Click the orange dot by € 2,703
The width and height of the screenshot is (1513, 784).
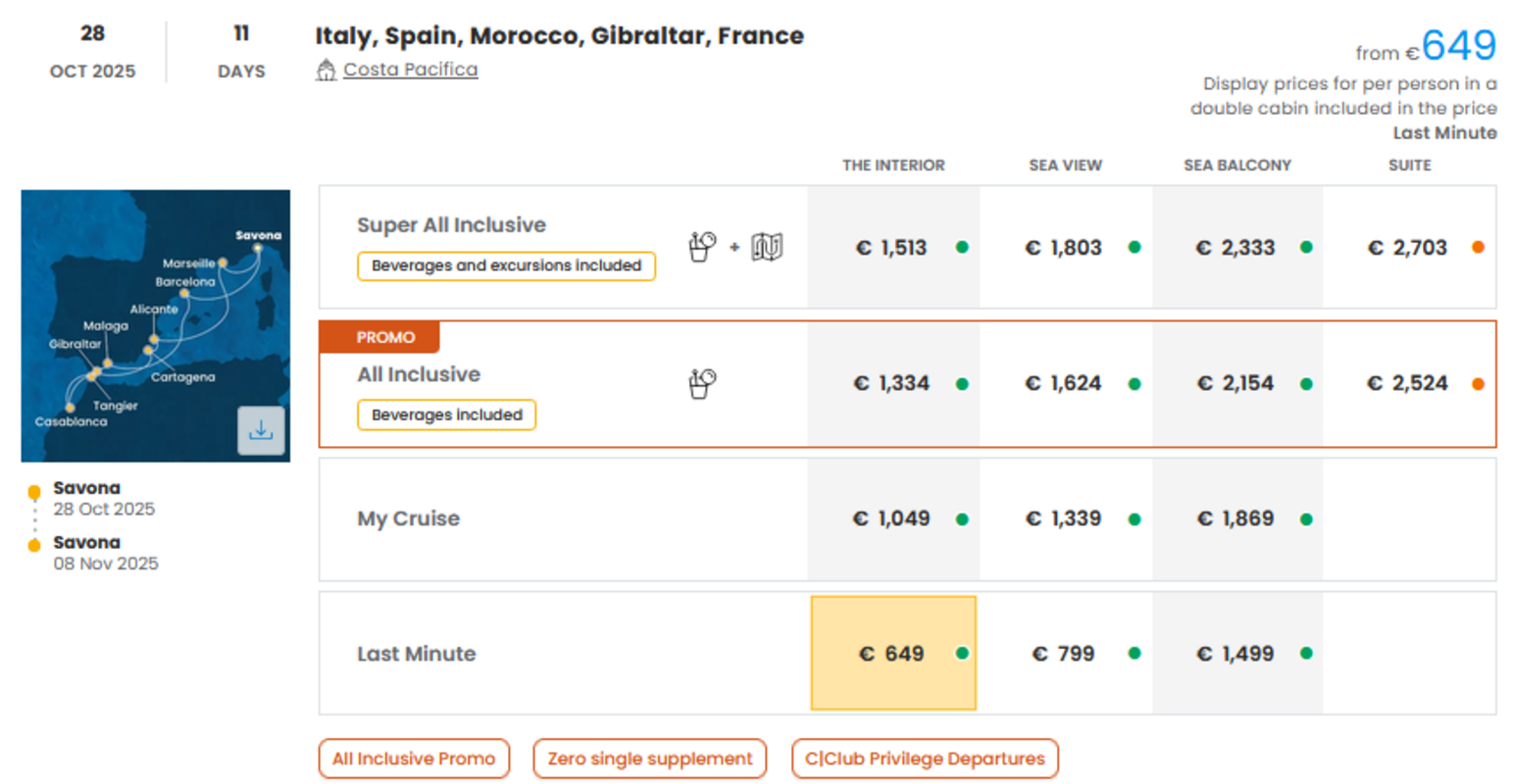[x=1478, y=248]
